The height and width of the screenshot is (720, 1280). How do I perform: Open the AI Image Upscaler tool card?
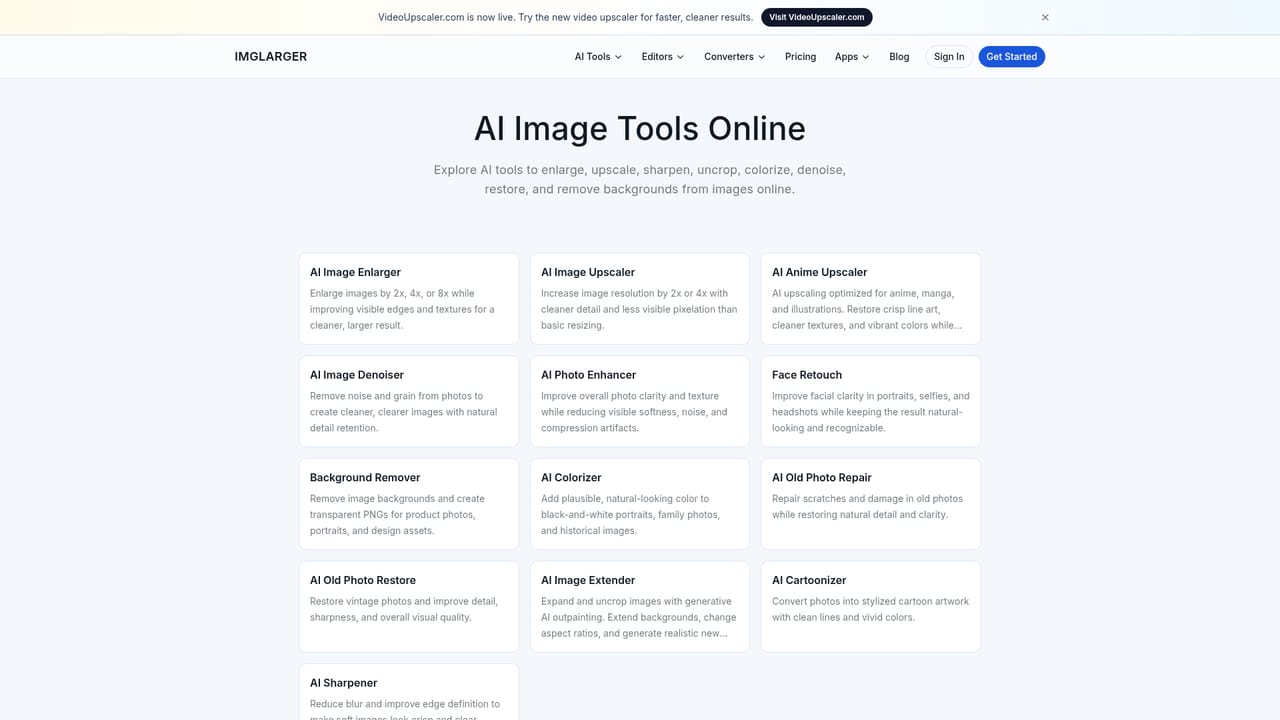[x=640, y=298]
